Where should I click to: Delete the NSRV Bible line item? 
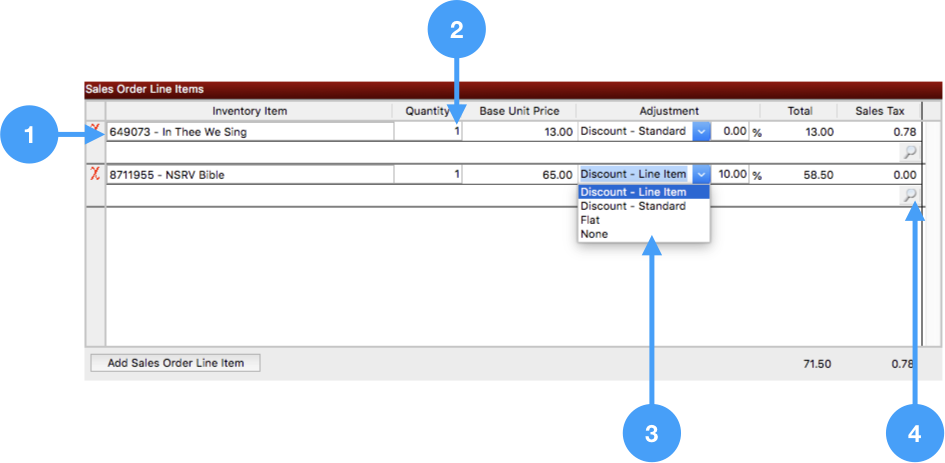95,174
